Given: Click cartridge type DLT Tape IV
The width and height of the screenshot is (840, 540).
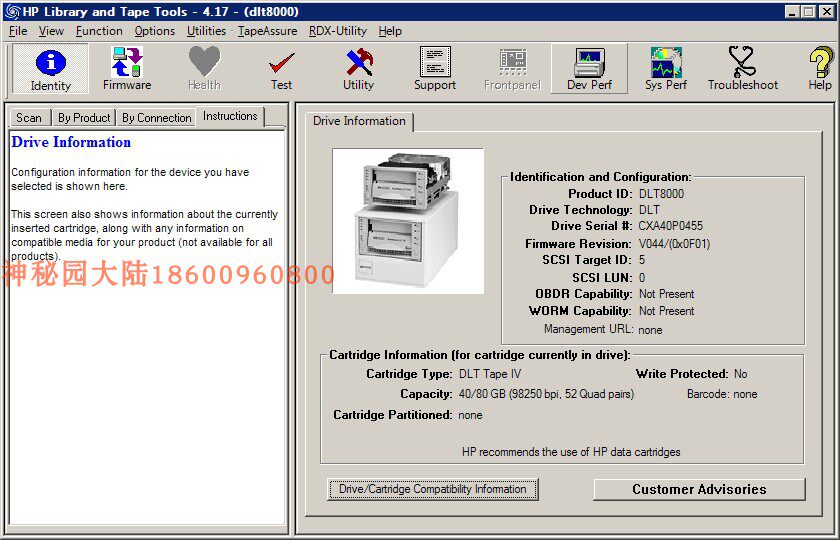Looking at the screenshot, I should [490, 374].
